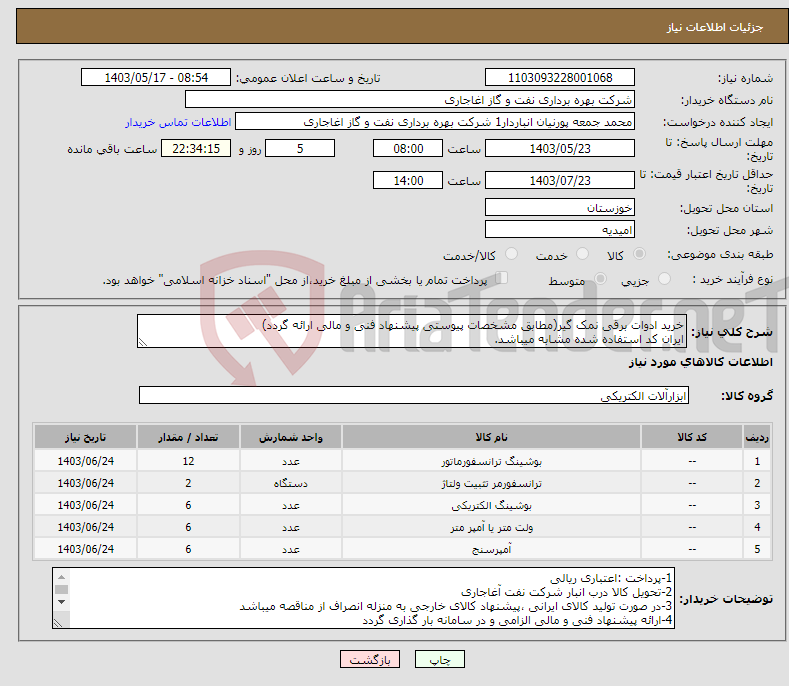789x686 pixels.
Task: Click the remaining days field showing 5
Action: (x=300, y=148)
